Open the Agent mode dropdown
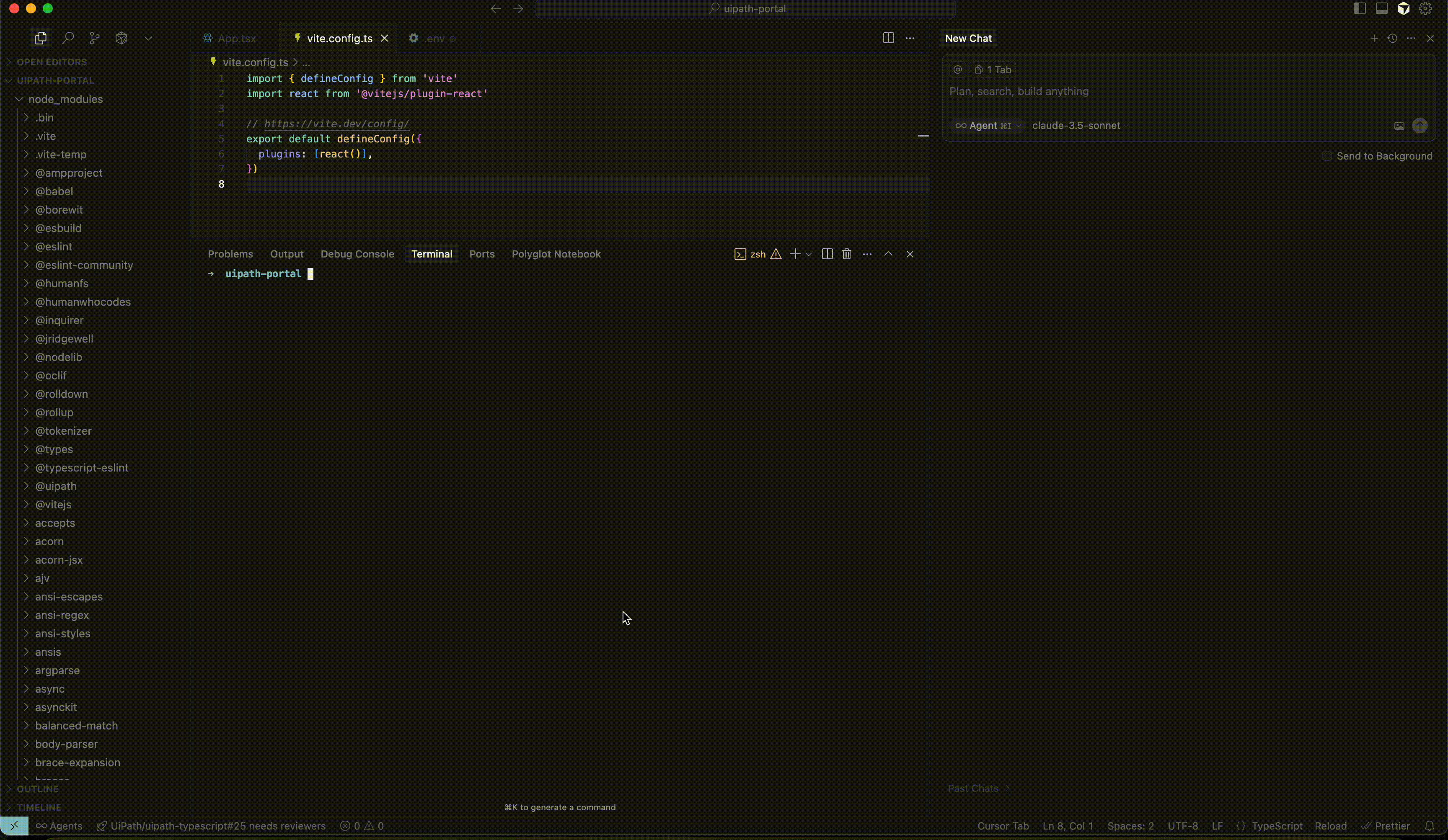 click(x=987, y=126)
